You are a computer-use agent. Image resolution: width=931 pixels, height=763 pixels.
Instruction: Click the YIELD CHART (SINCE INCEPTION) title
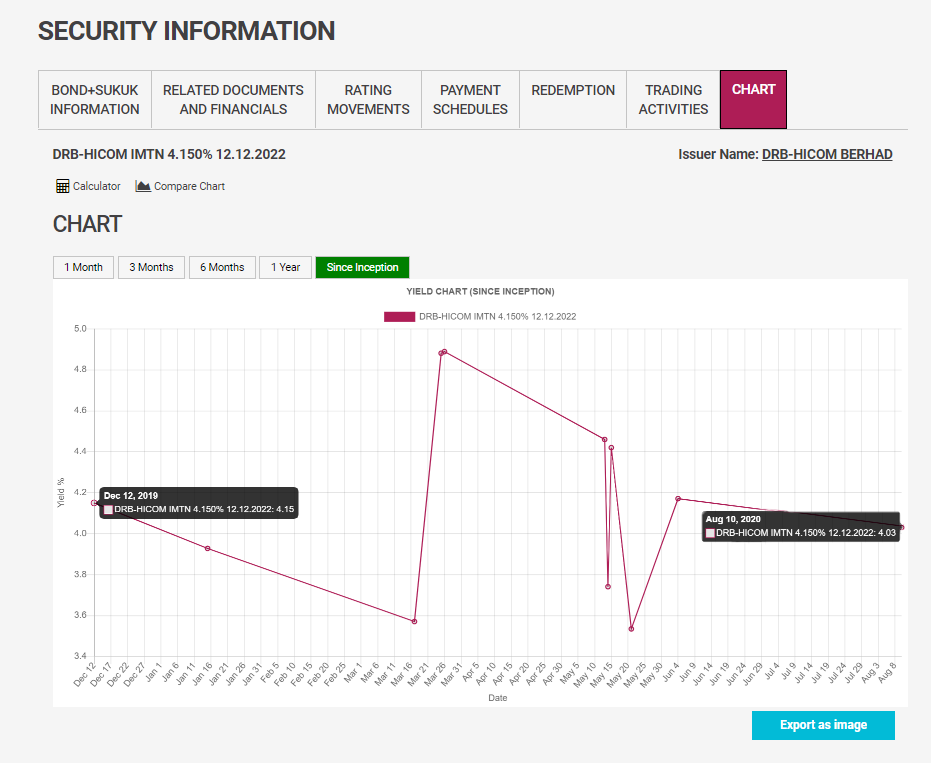pos(480,292)
